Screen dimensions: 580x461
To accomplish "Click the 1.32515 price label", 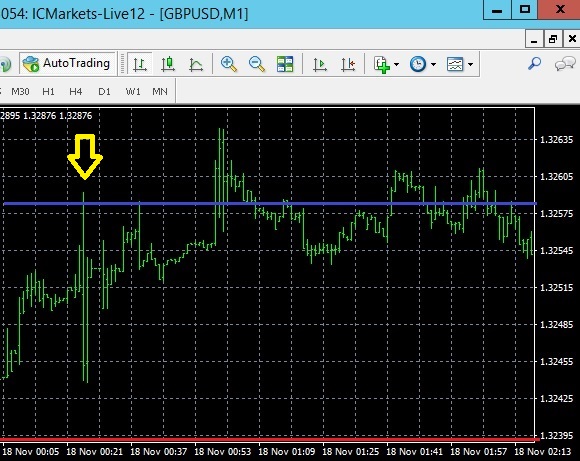I will pyautogui.click(x=557, y=288).
